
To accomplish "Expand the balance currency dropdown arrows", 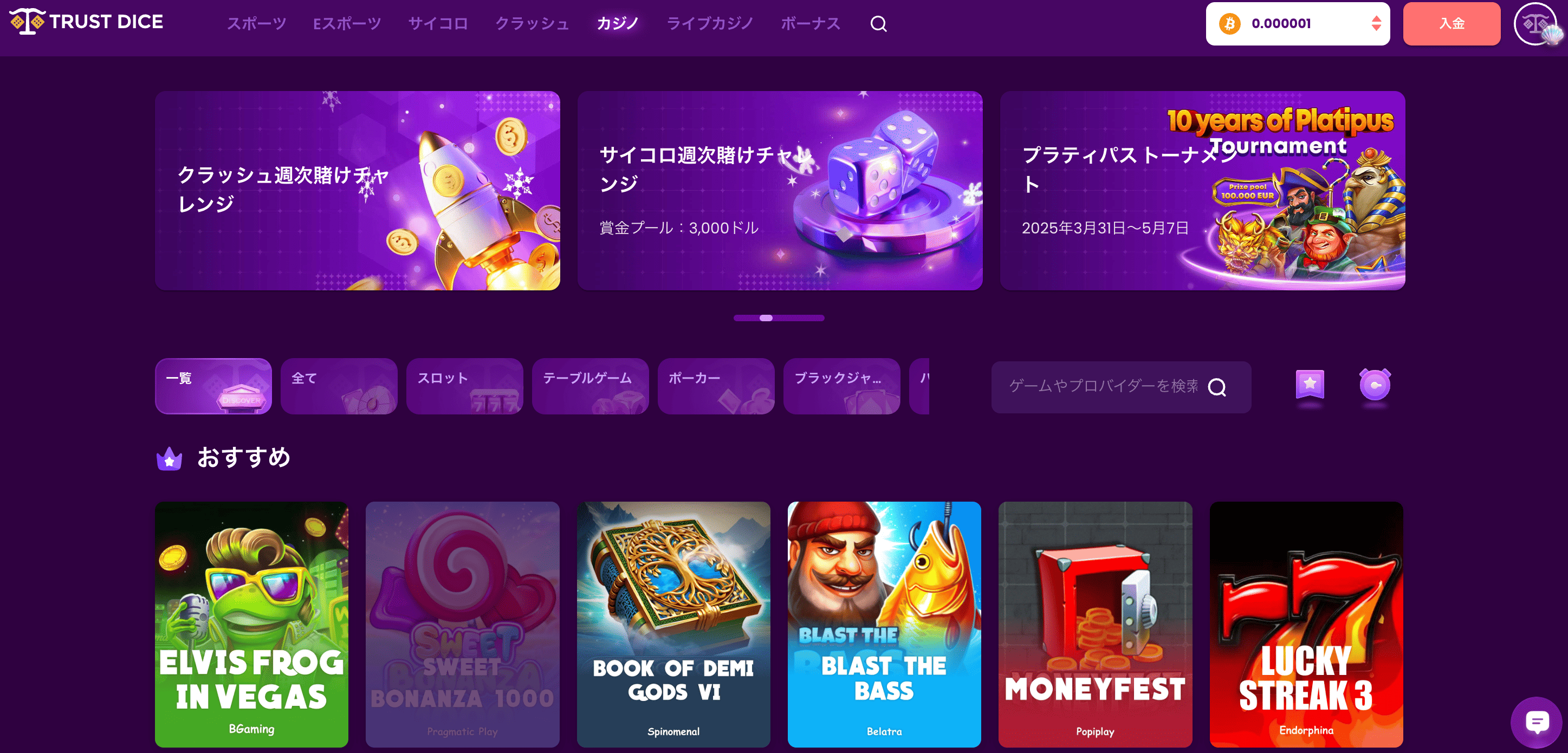I will pos(1376,24).
